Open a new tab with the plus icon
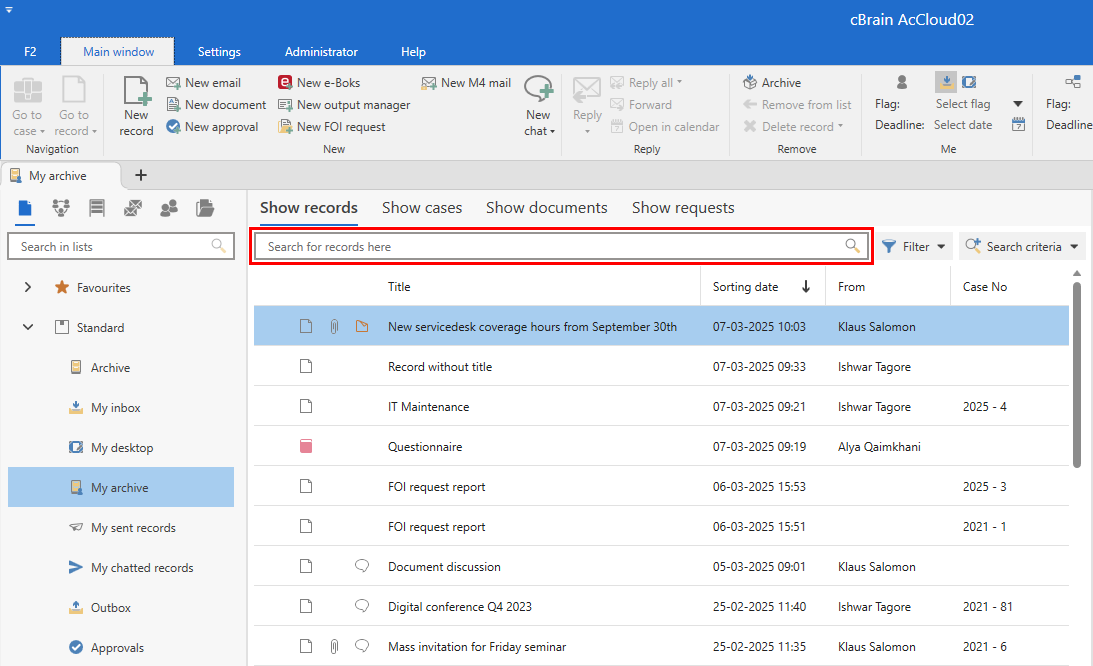Image resolution: width=1093 pixels, height=666 pixels. (141, 175)
